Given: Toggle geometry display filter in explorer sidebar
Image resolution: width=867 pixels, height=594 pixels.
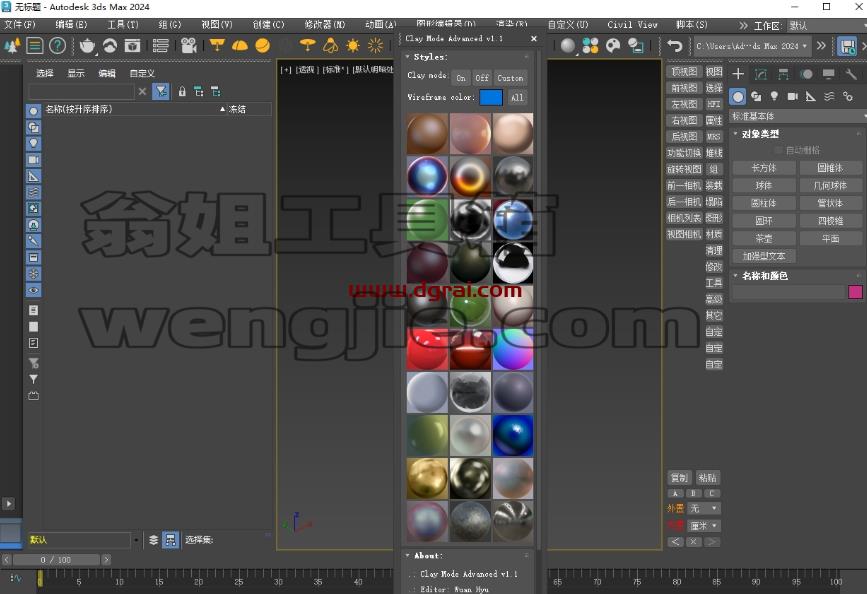Looking at the screenshot, I should point(33,111).
